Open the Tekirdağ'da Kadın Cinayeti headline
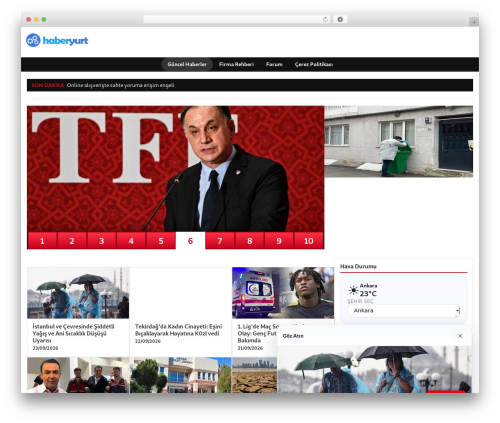Screen dimensions: 500x423 178,330
